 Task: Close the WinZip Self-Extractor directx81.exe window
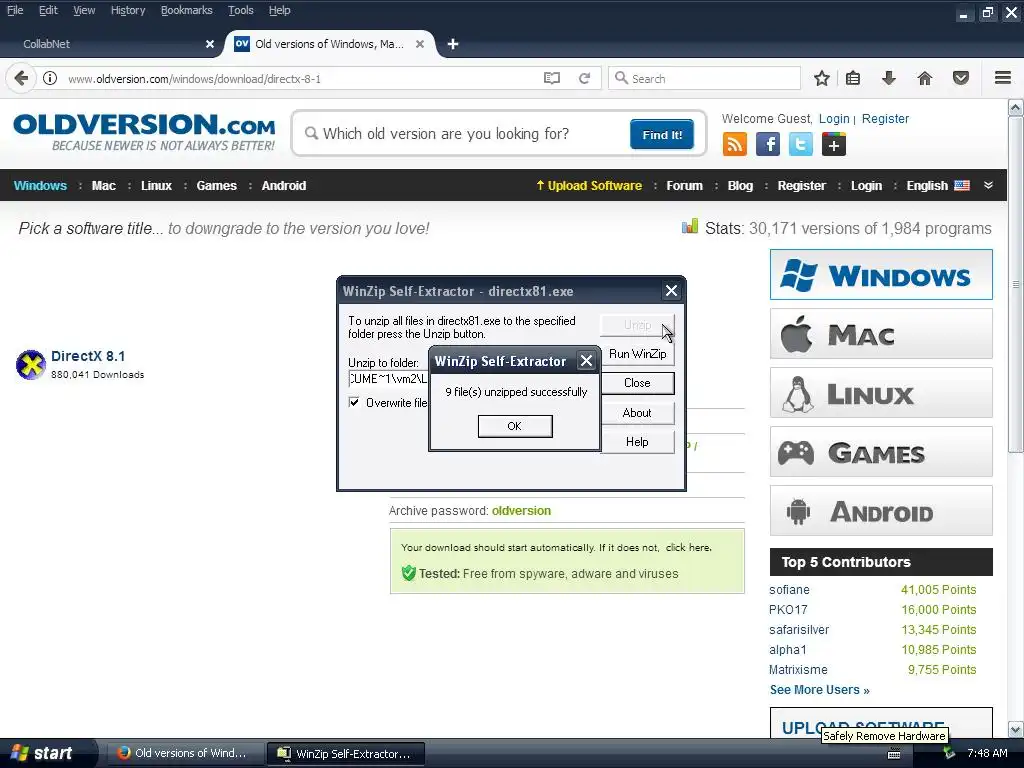click(x=671, y=291)
